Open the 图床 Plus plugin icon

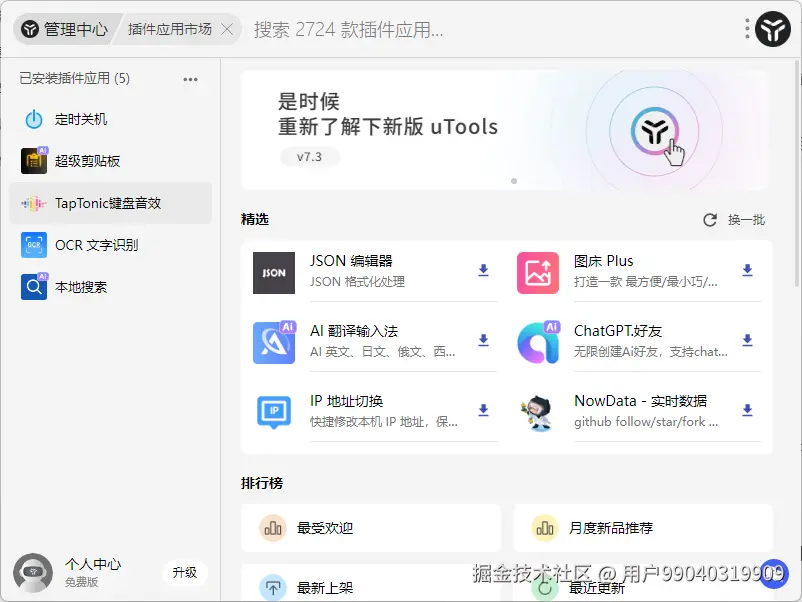538,273
